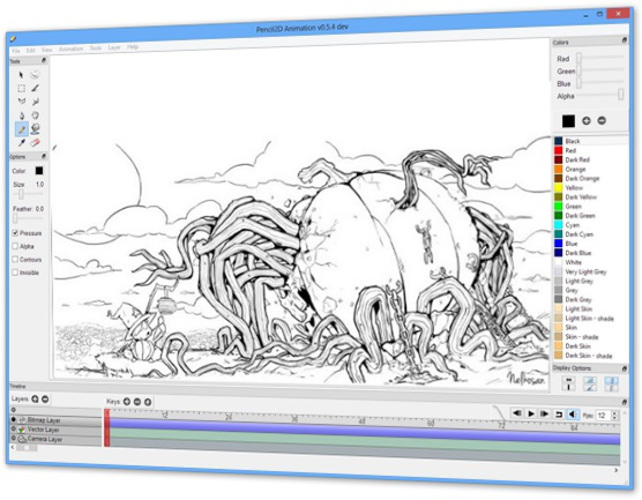The width and height of the screenshot is (642, 500).
Task: Select the Bitmap Layer row
Action: point(56,420)
